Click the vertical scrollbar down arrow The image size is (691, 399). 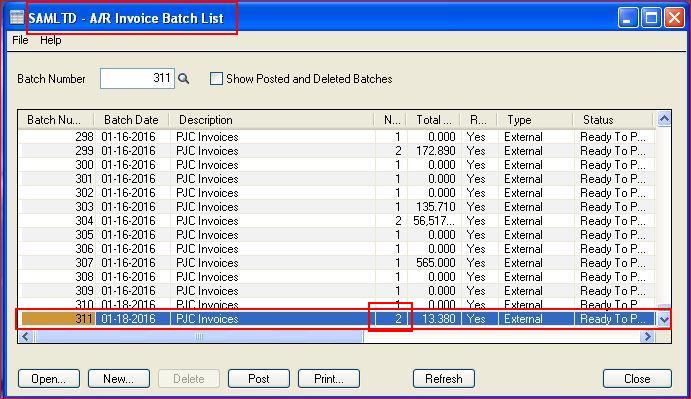(x=664, y=319)
